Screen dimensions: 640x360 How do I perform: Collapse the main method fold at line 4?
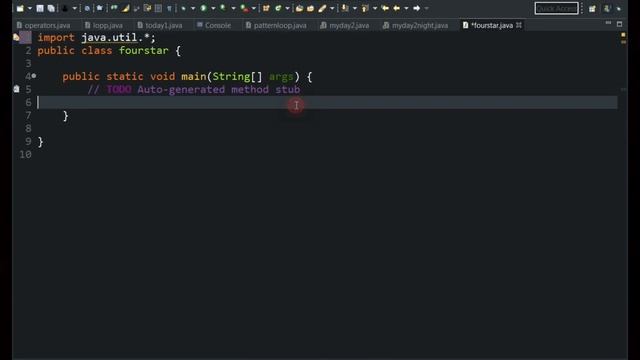(x=34, y=76)
